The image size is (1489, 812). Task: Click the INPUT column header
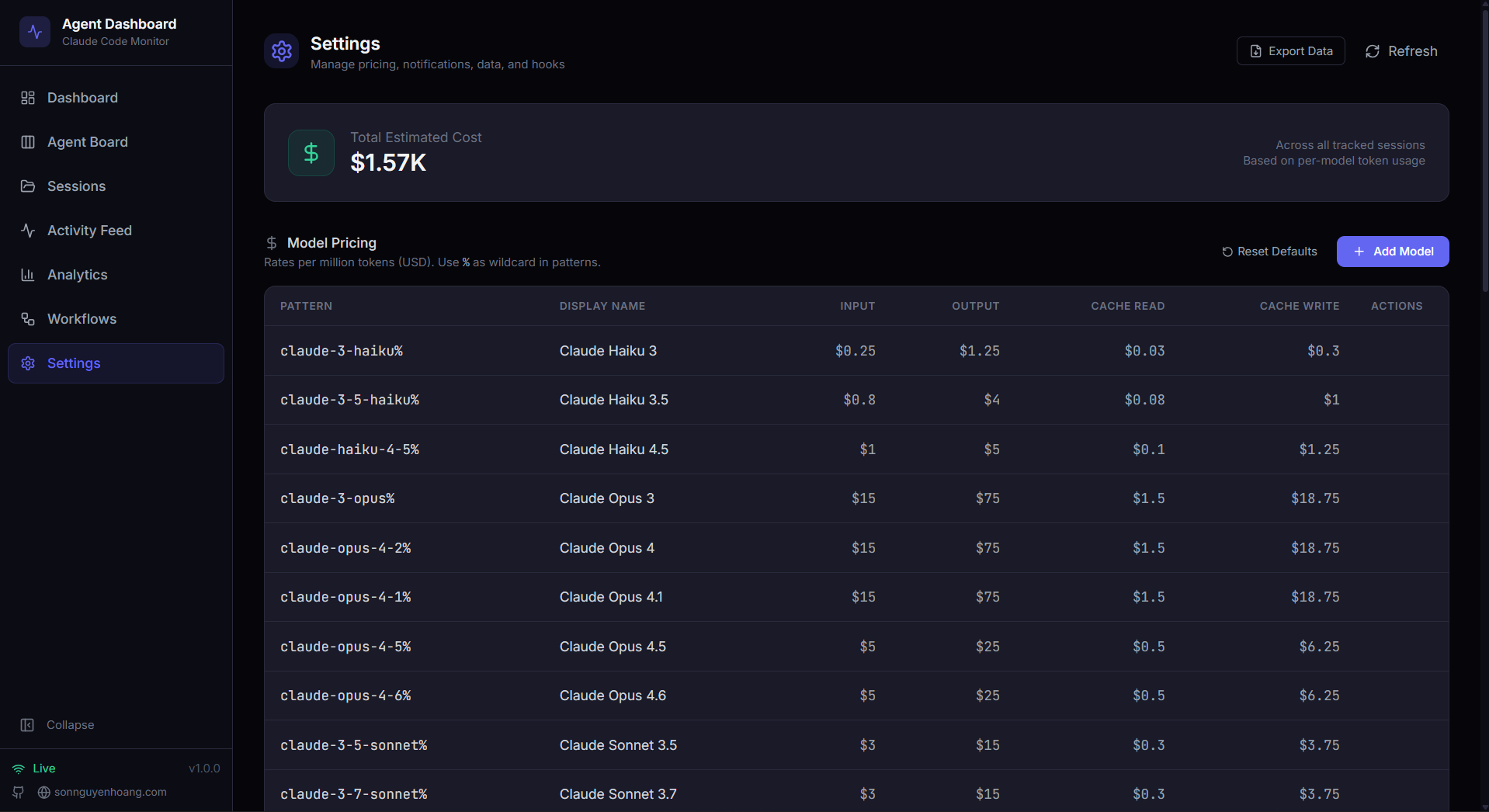click(x=857, y=306)
